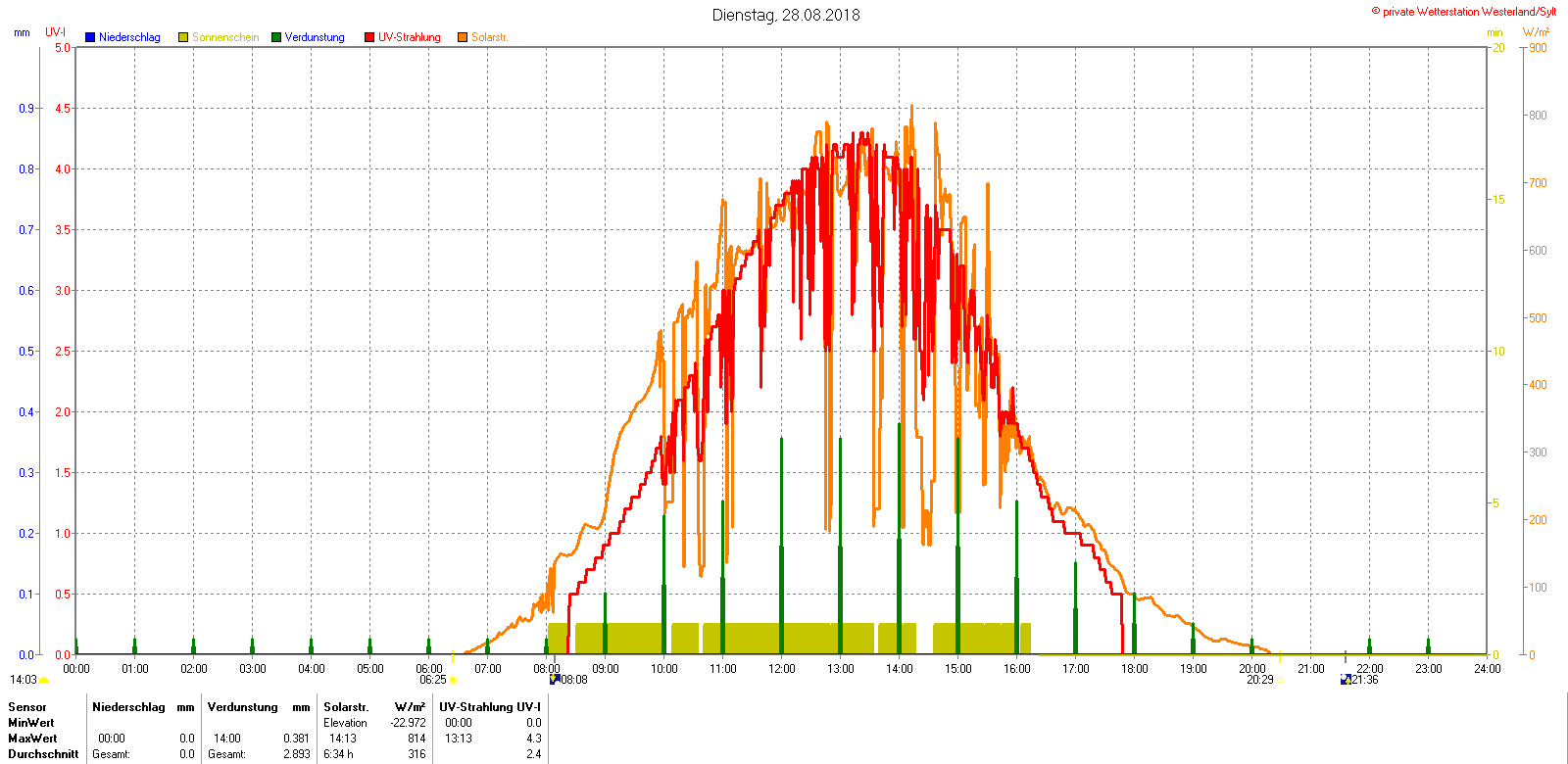Click the 900 label on the W/m² axis
Screen dimensions: 1568x764
(x=1539, y=48)
